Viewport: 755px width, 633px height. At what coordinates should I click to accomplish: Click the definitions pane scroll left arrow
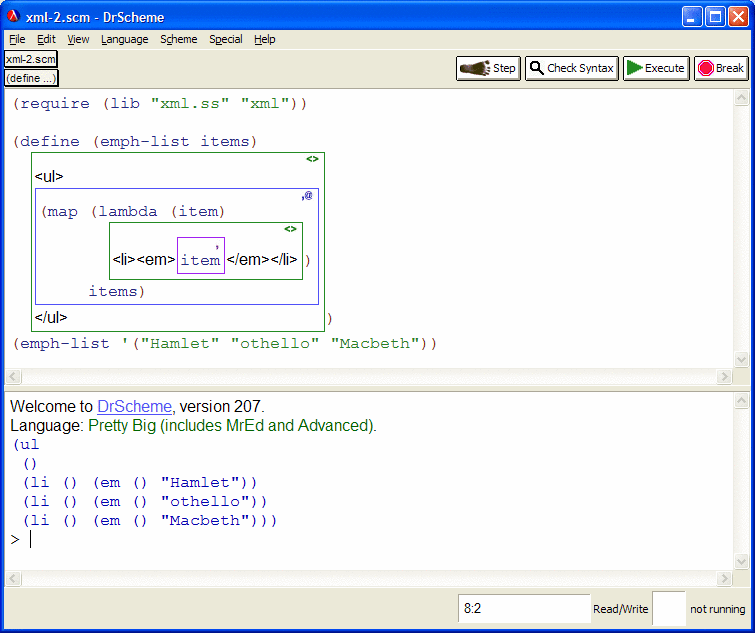[x=13, y=376]
